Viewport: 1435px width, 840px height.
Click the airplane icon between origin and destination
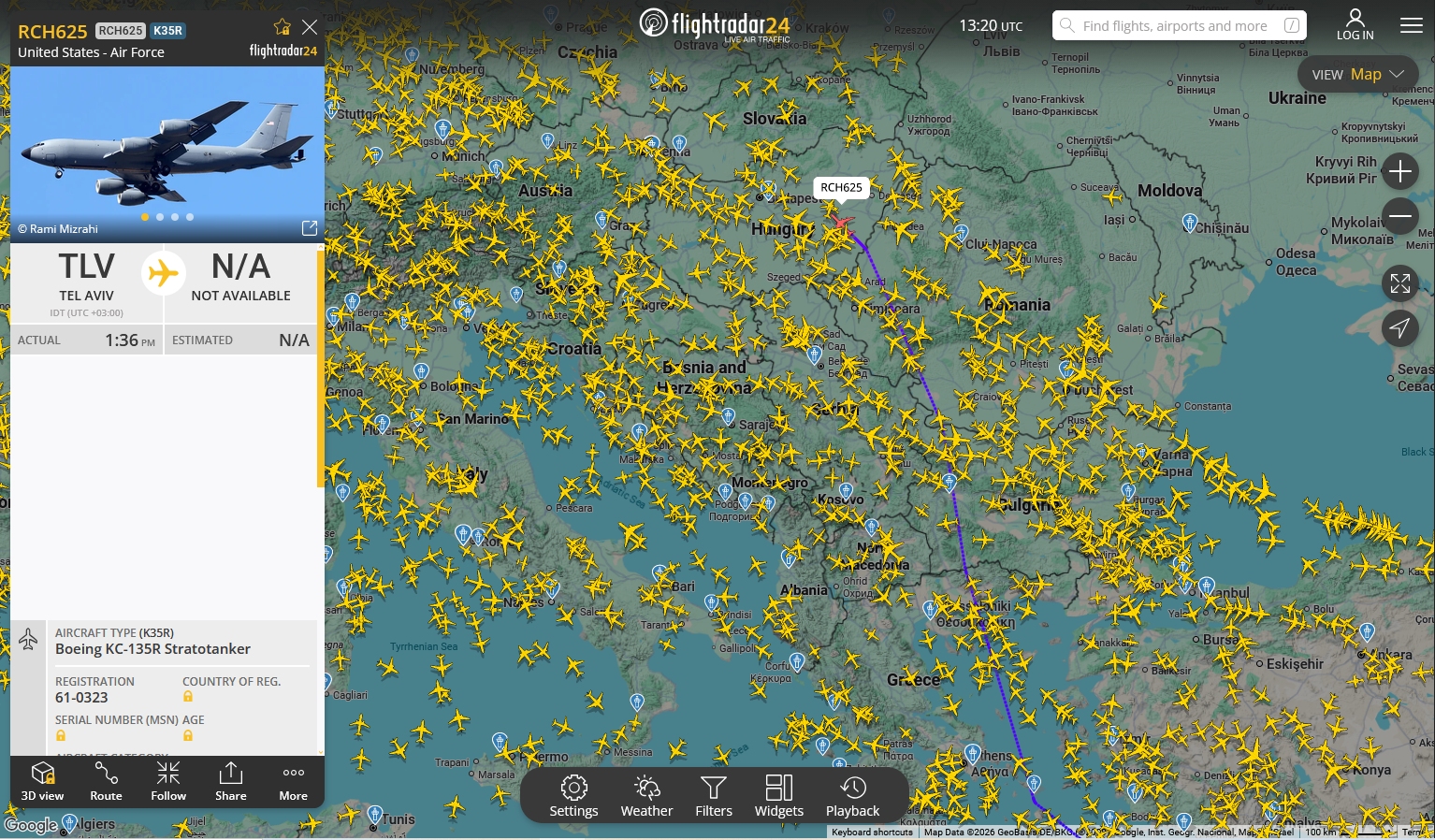tap(164, 273)
